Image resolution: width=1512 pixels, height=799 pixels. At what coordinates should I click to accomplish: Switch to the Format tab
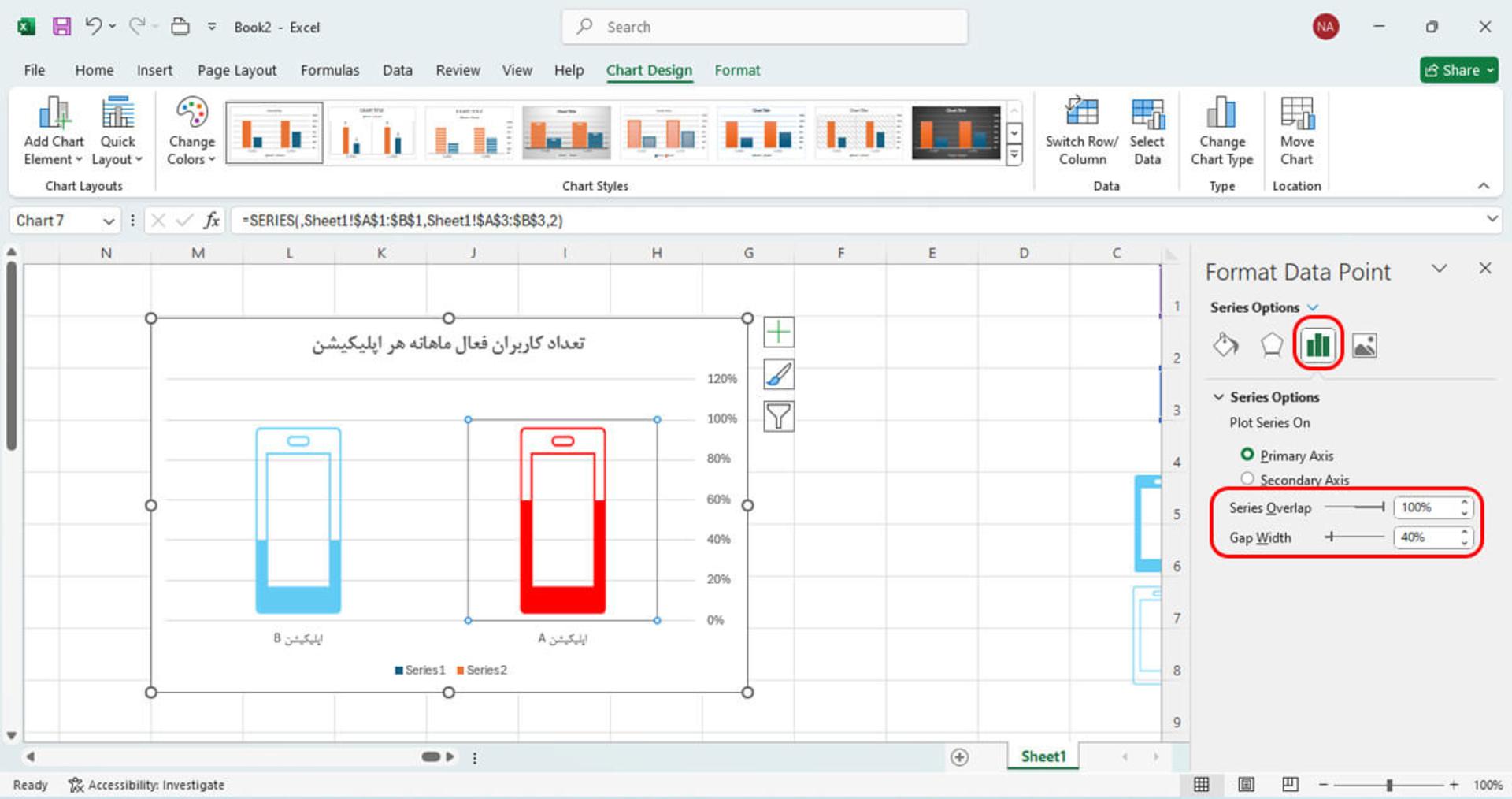coord(737,70)
